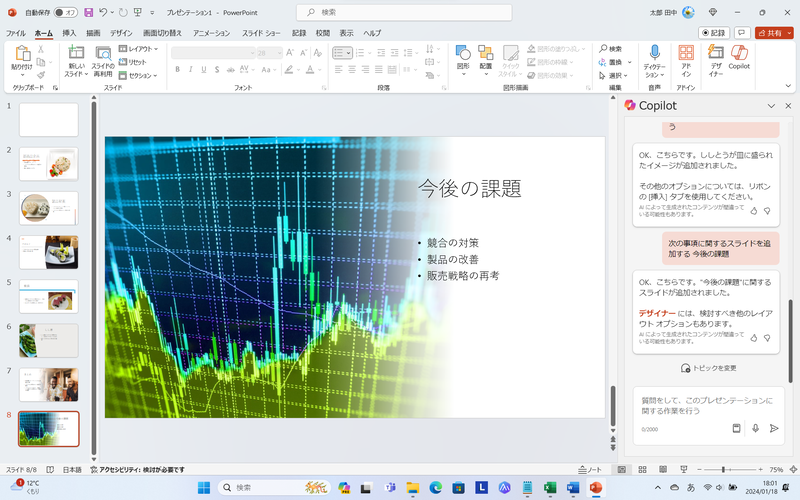Toggle underline formatting (U)
The width and height of the screenshot is (800, 500).
(204, 69)
